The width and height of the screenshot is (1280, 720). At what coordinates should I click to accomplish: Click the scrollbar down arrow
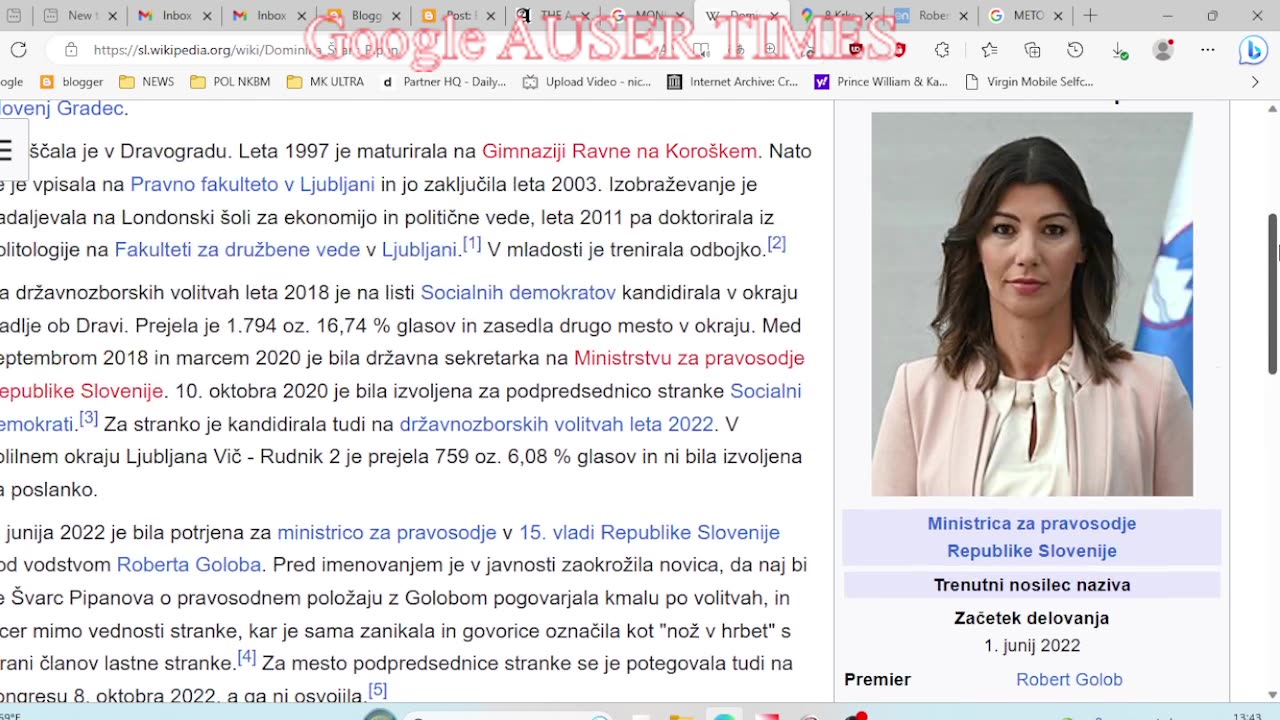[x=1273, y=694]
